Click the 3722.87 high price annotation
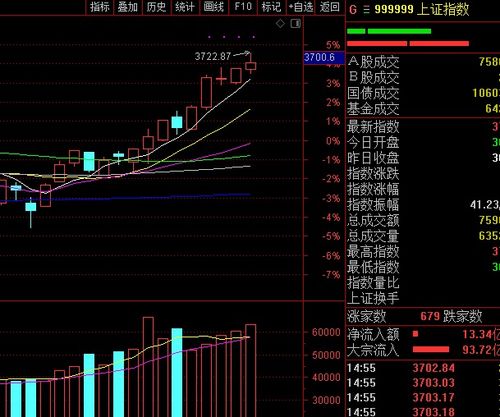Viewport: 500px width, 417px height. (x=213, y=56)
